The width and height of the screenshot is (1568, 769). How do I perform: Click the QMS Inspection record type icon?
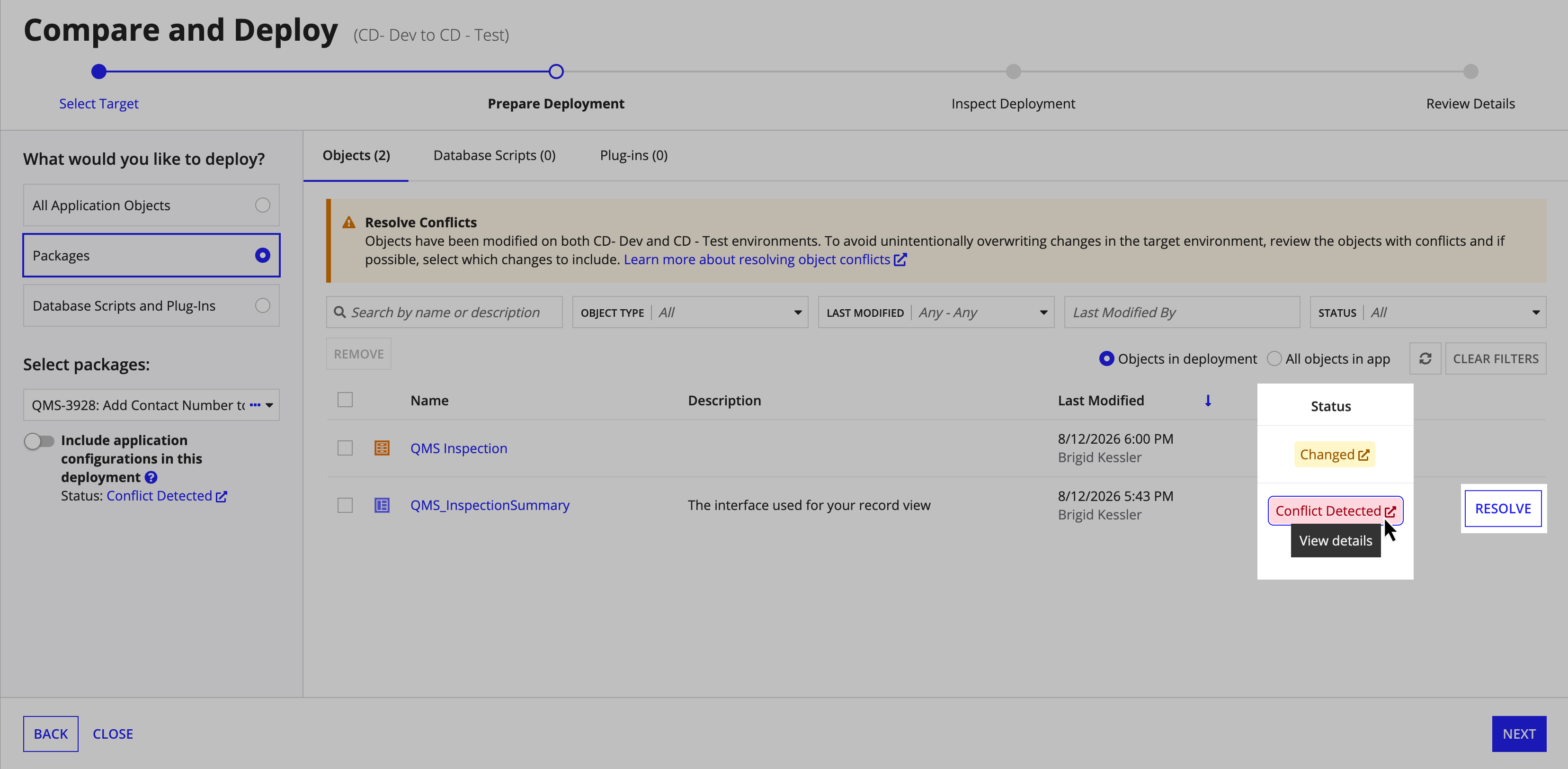point(382,448)
